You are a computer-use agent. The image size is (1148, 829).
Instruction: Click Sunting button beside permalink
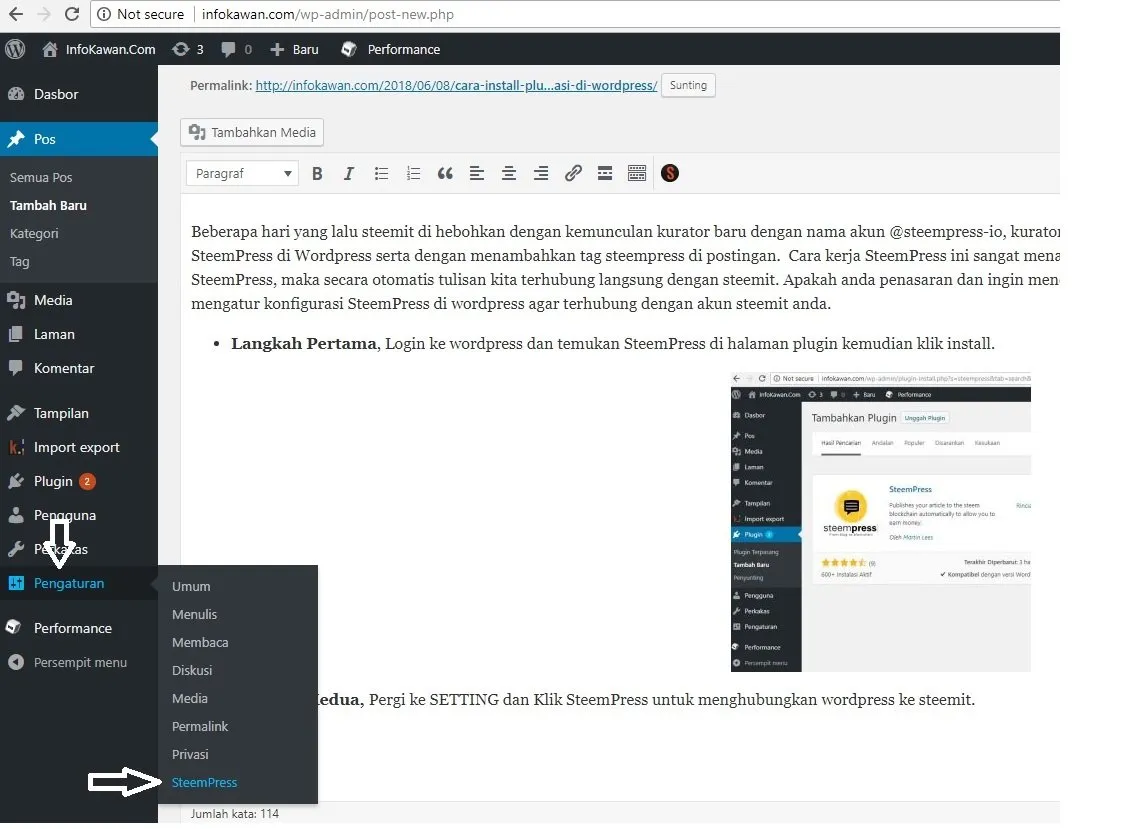click(688, 85)
